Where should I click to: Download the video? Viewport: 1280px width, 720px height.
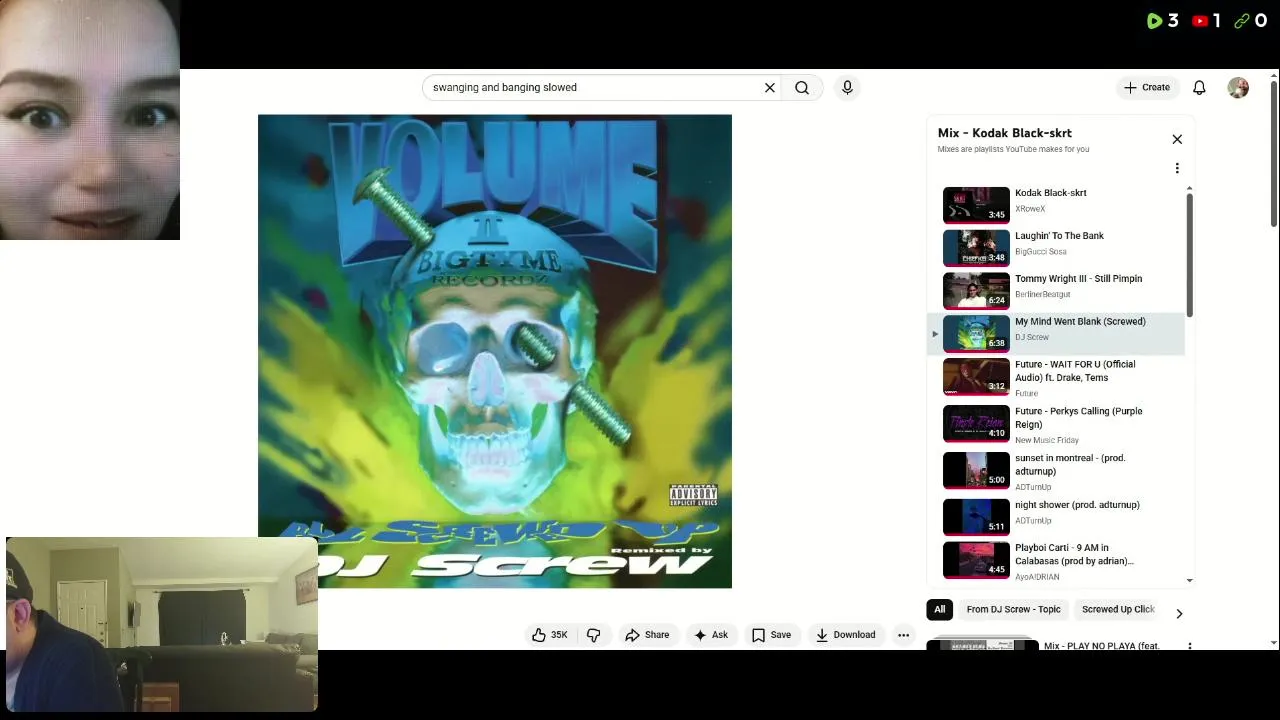[x=845, y=635]
